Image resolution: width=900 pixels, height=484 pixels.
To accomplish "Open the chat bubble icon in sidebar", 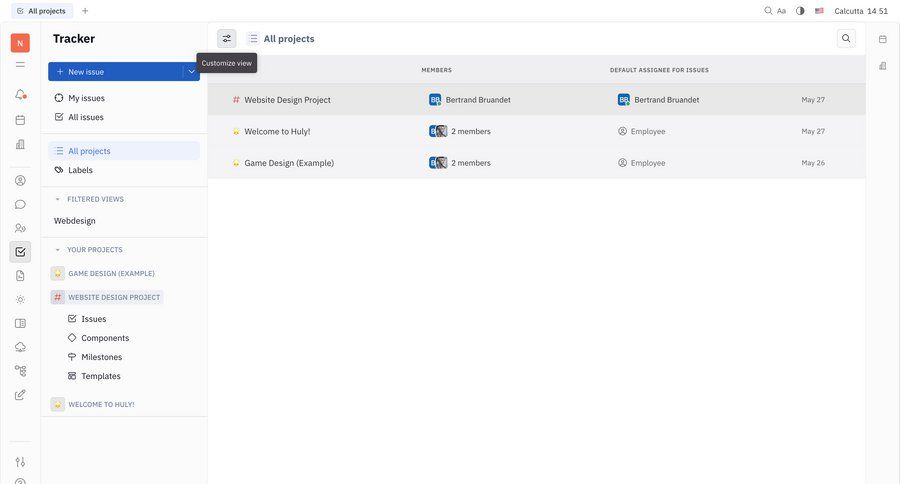I will pos(20,204).
